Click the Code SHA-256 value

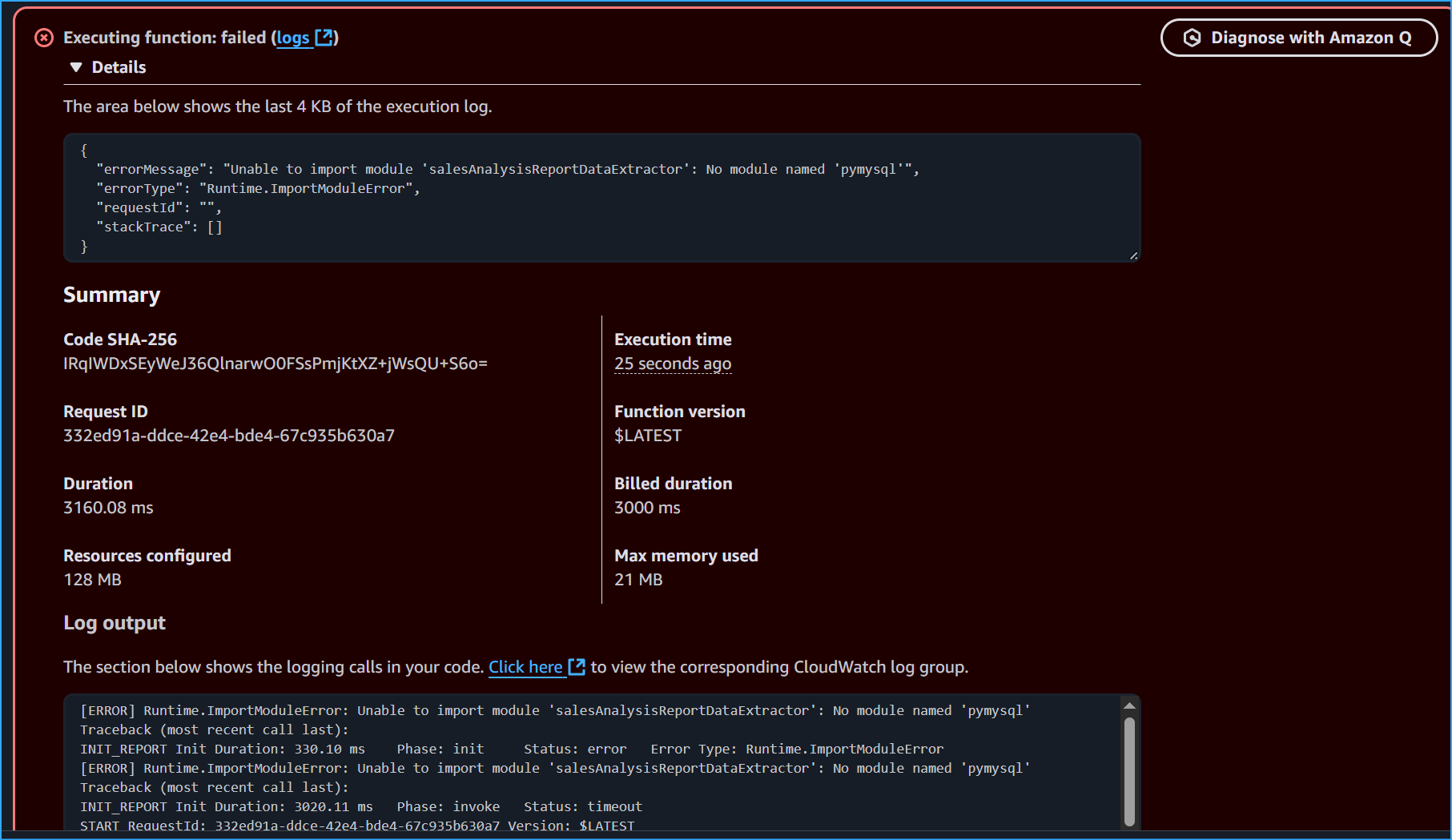[x=275, y=363]
